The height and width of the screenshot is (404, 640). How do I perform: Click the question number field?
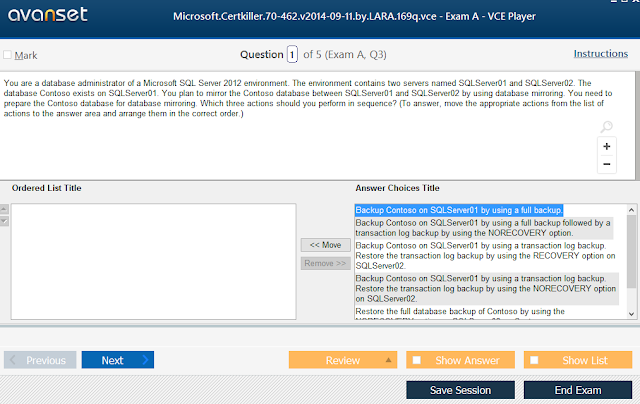292,54
